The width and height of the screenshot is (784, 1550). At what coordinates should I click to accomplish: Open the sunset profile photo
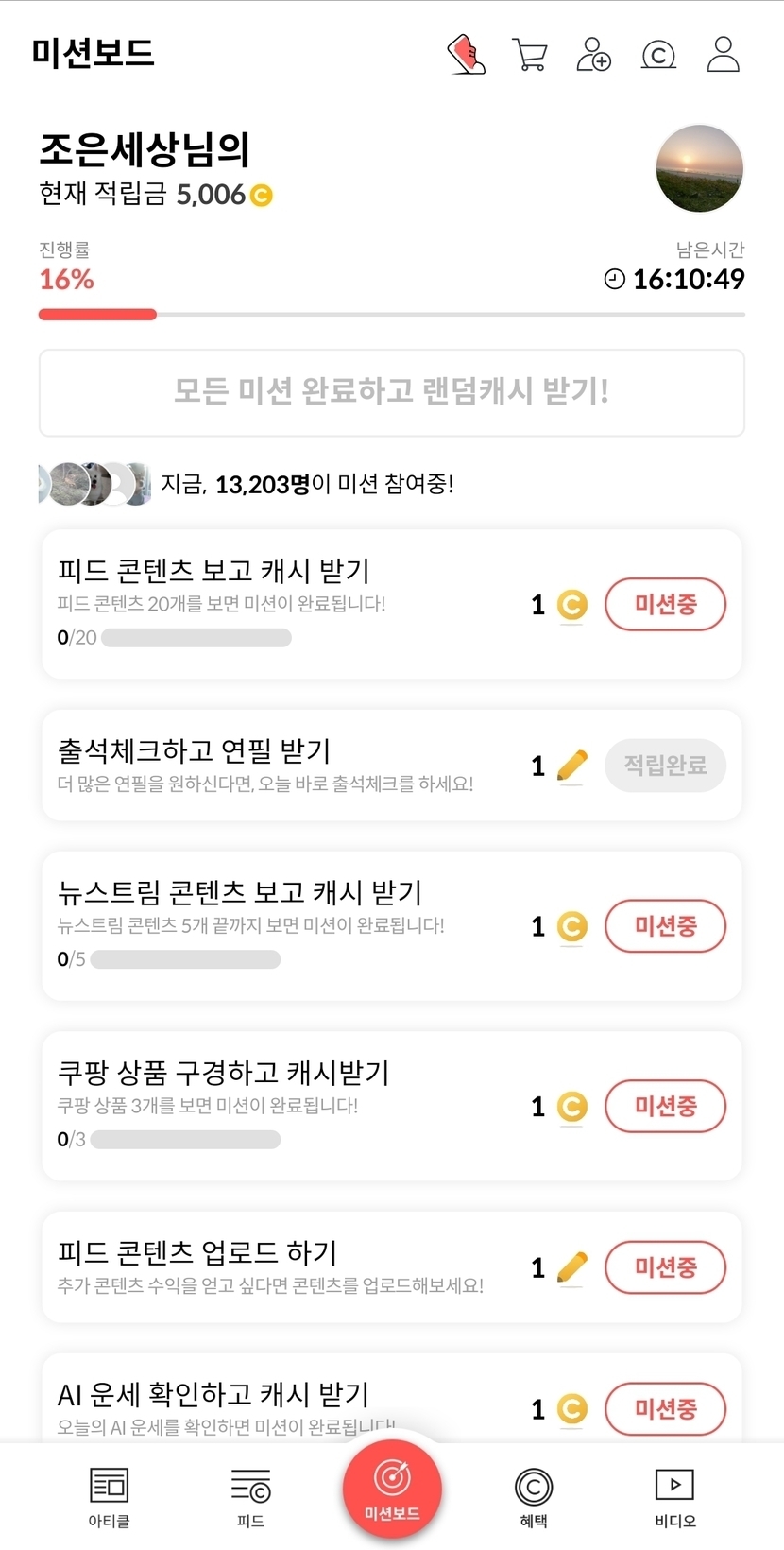coord(699,168)
